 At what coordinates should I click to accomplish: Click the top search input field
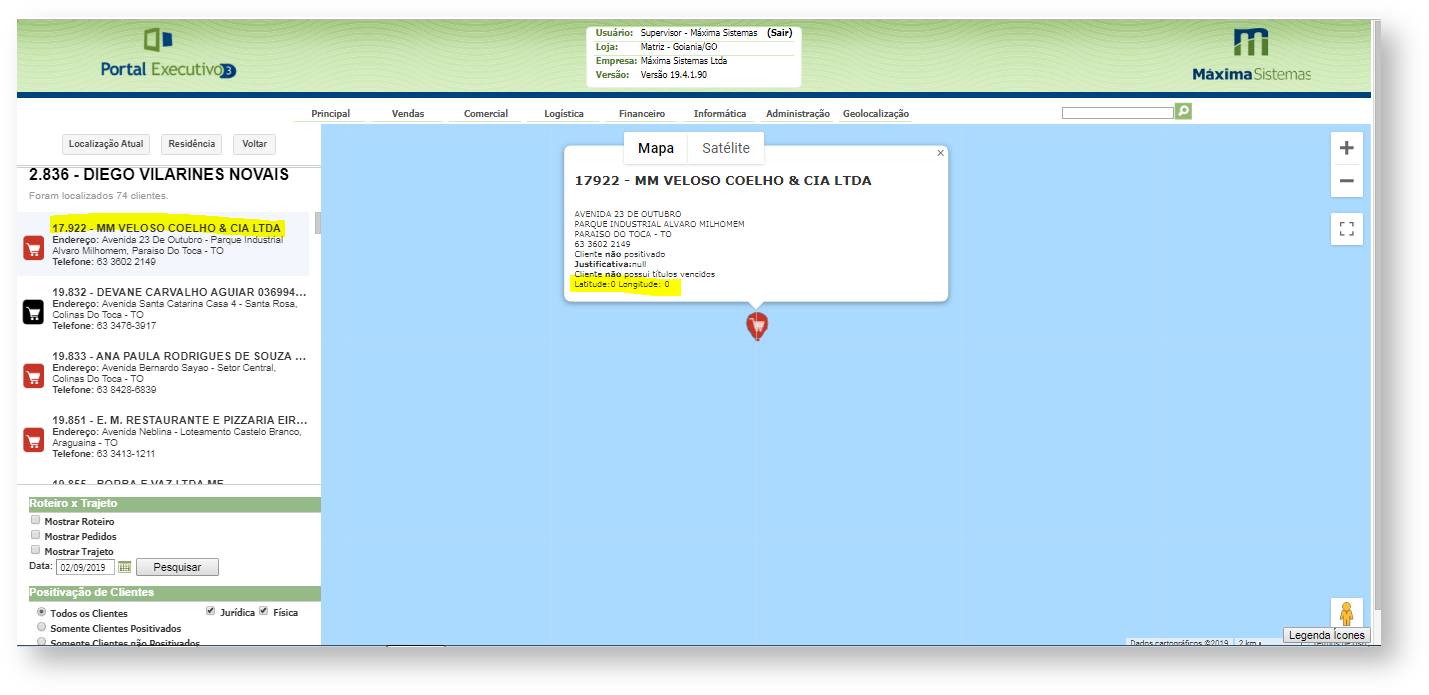pos(1116,113)
